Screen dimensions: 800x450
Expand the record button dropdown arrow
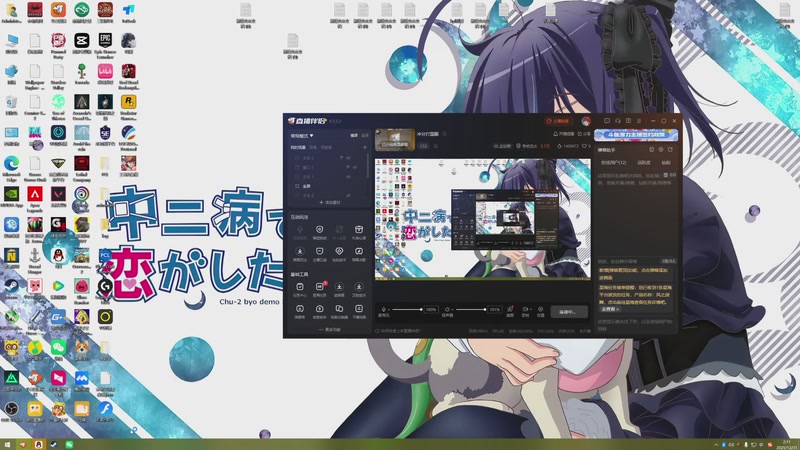coord(531,309)
